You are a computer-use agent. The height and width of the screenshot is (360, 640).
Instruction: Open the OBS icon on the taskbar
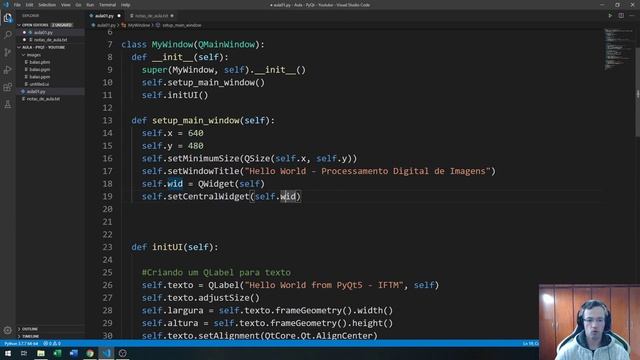point(122,353)
